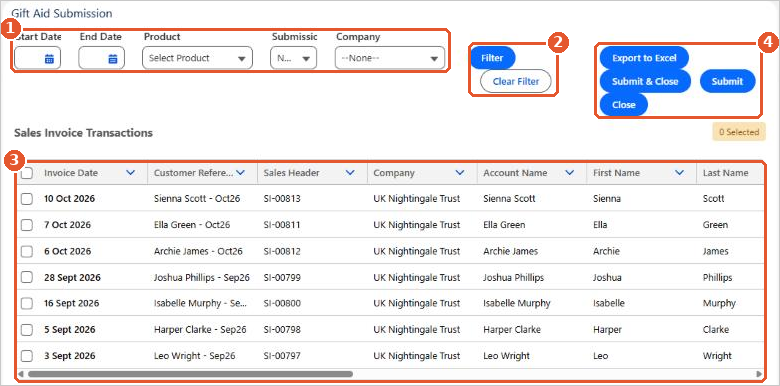Click last name Wright
780x386 pixels.
[x=717, y=356]
